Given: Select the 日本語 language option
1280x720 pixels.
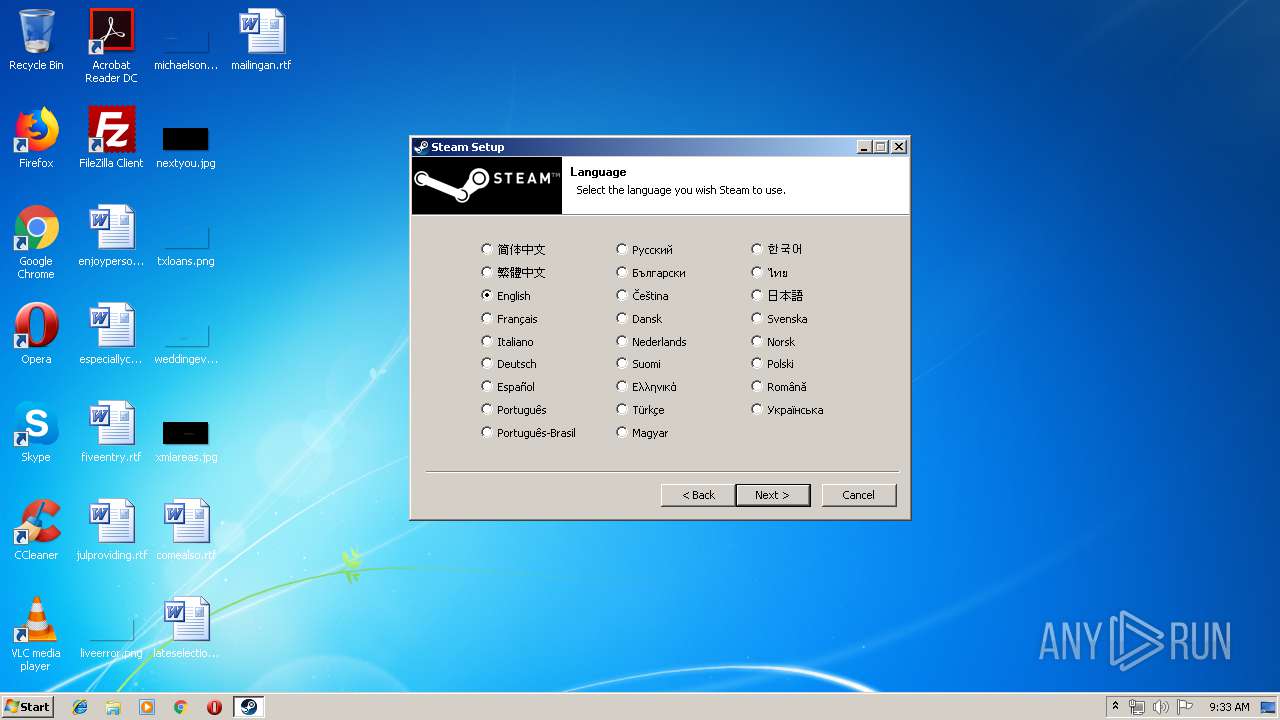Looking at the screenshot, I should click(778, 296).
